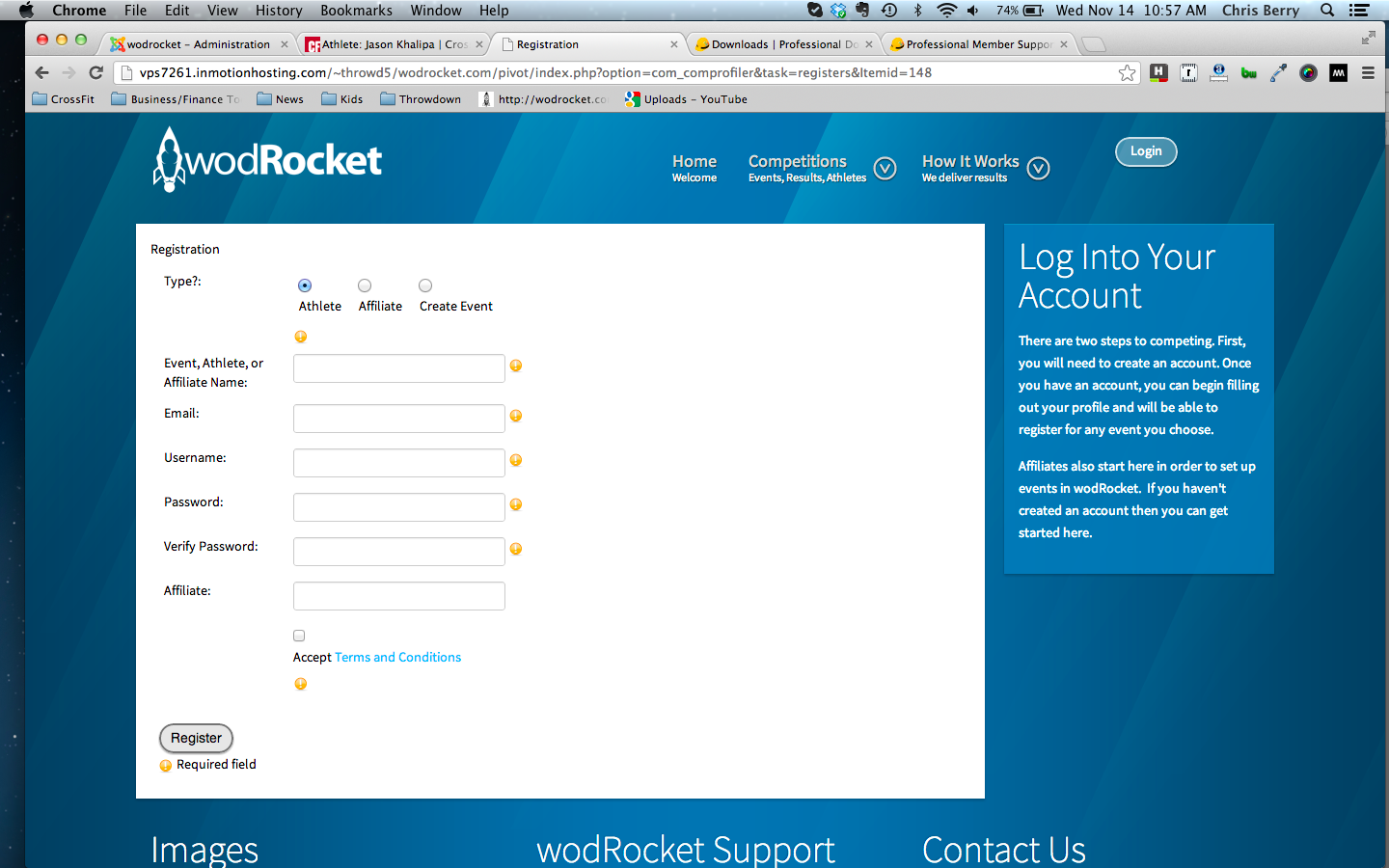Open the Bookmarks menu
The height and width of the screenshot is (868, 1389).
[356, 10]
